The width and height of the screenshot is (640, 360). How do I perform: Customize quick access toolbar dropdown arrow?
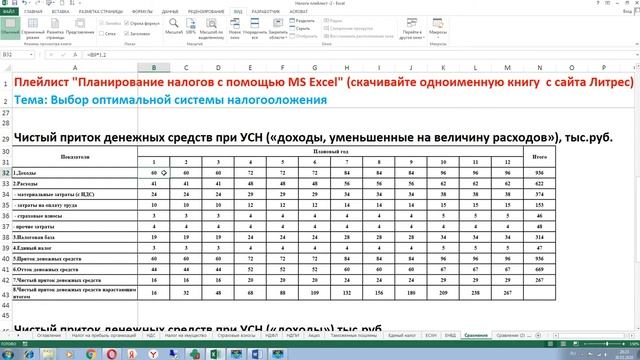pyautogui.click(x=80, y=3)
